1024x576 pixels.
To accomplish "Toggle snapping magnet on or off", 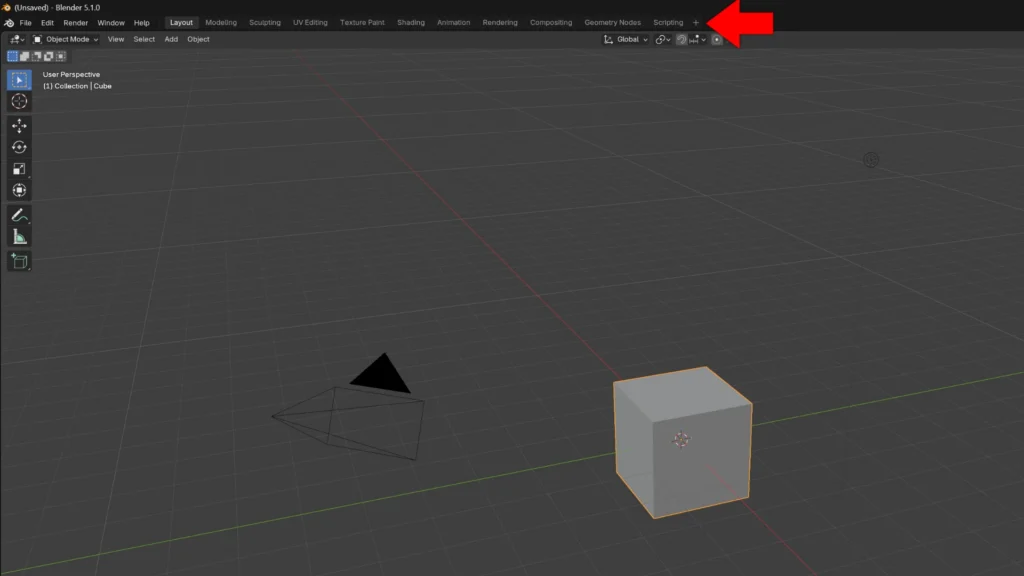I will [682, 39].
